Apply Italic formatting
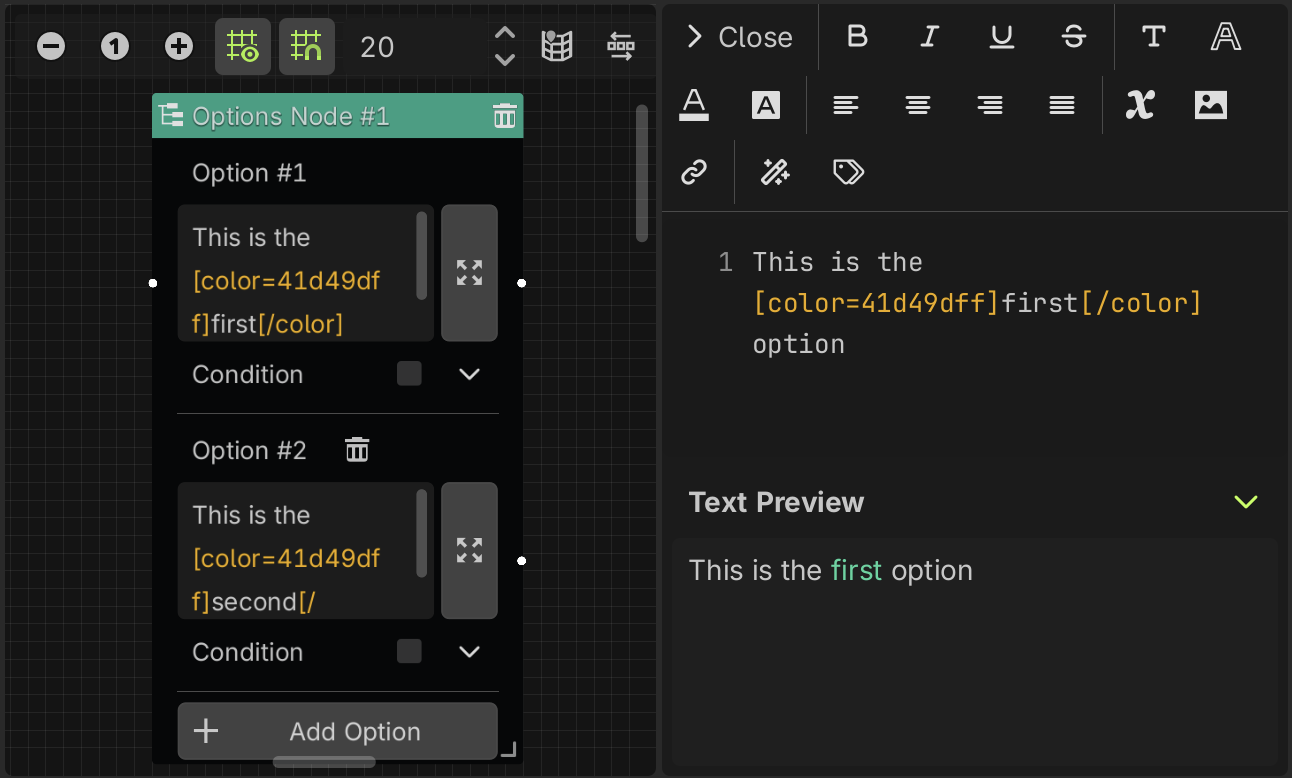This screenshot has width=1292, height=778. [x=929, y=37]
